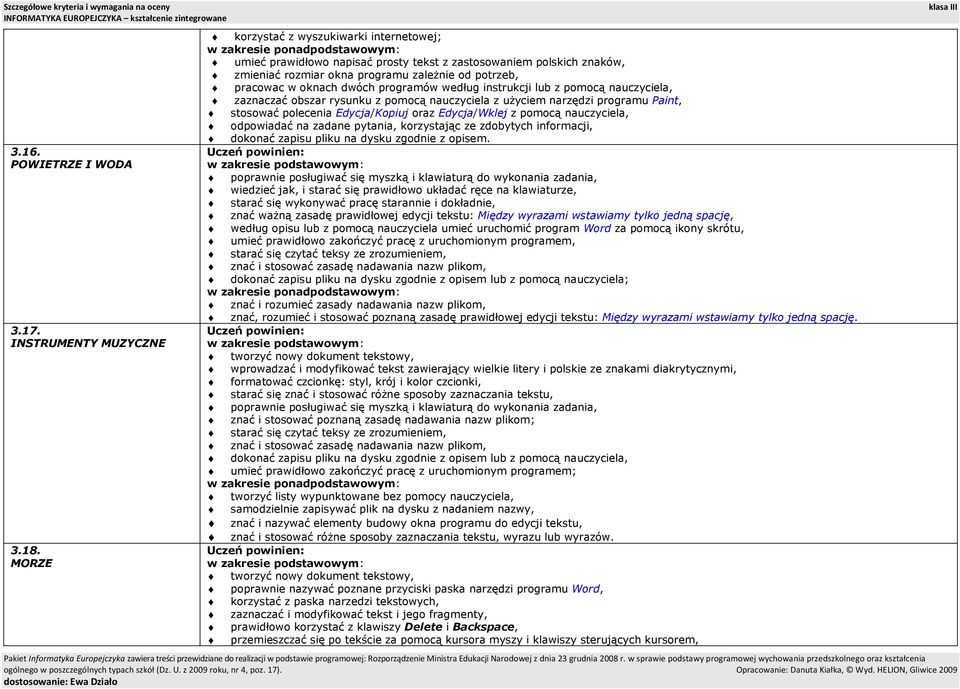This screenshot has height=689, width=960.
Task: Click the line 'korzystać z paska narzedzi tekstowych'
Action: (x=334, y=602)
